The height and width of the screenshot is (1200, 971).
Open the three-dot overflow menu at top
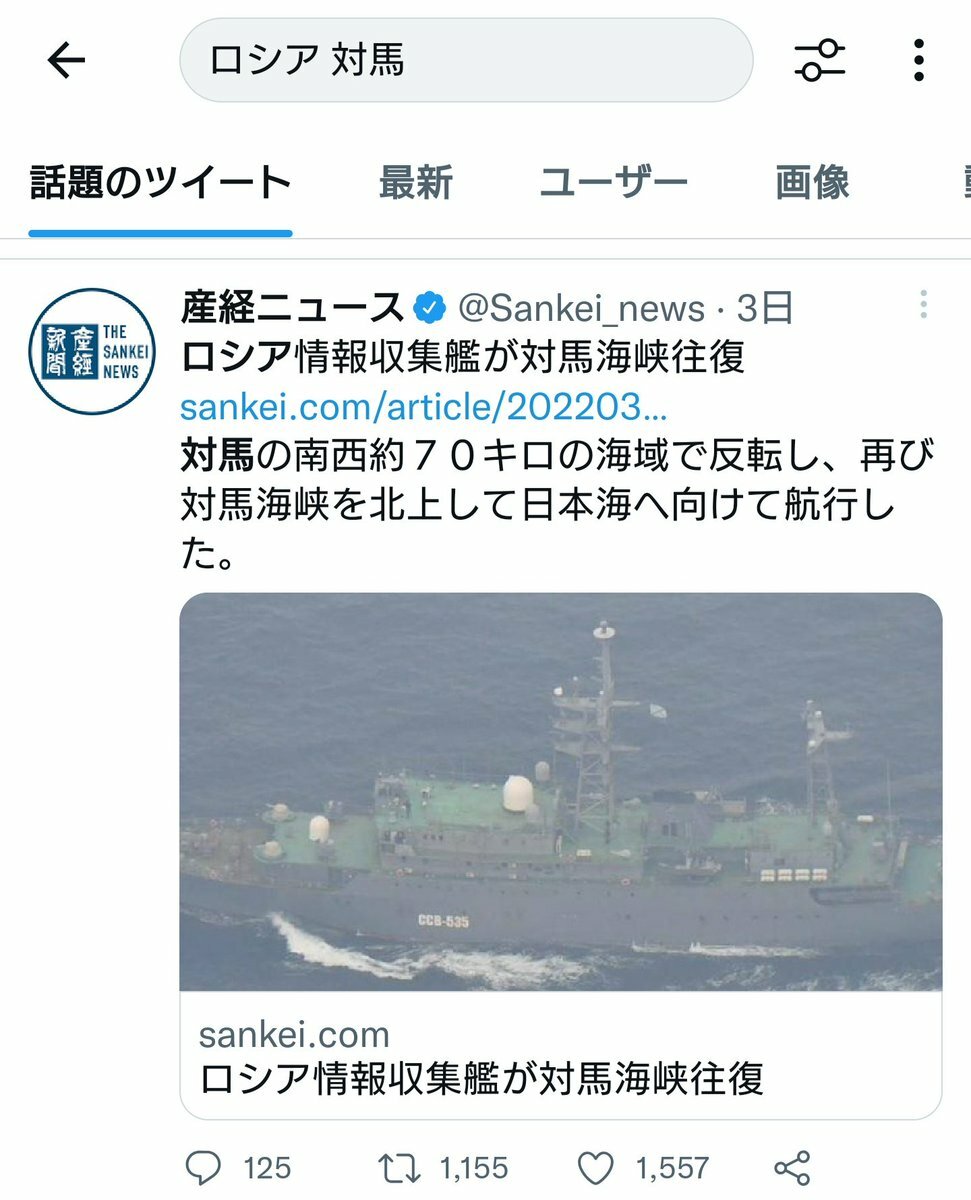(x=919, y=61)
